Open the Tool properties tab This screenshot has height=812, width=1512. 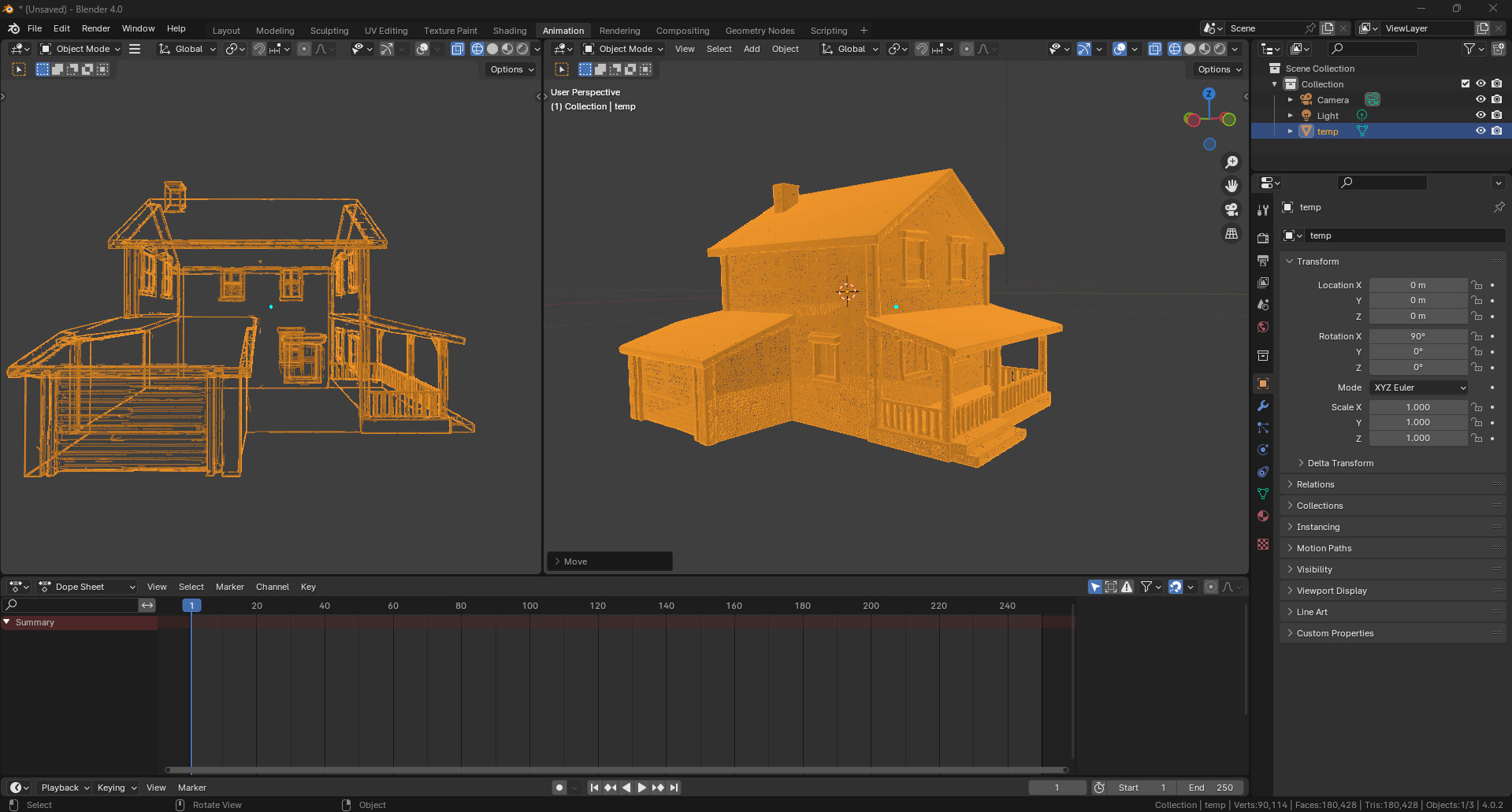click(1263, 209)
